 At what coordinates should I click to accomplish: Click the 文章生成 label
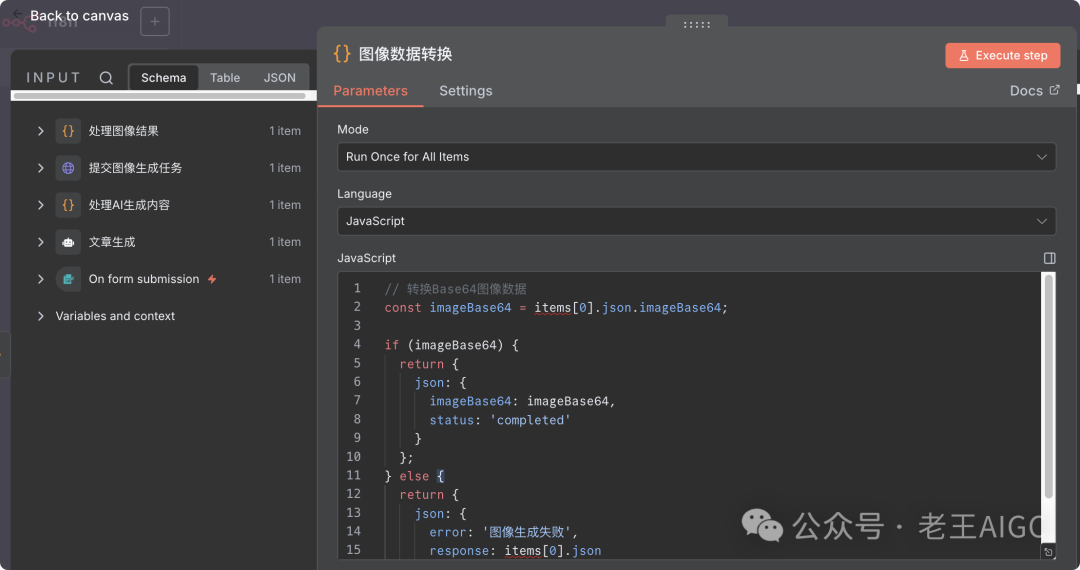pos(112,242)
